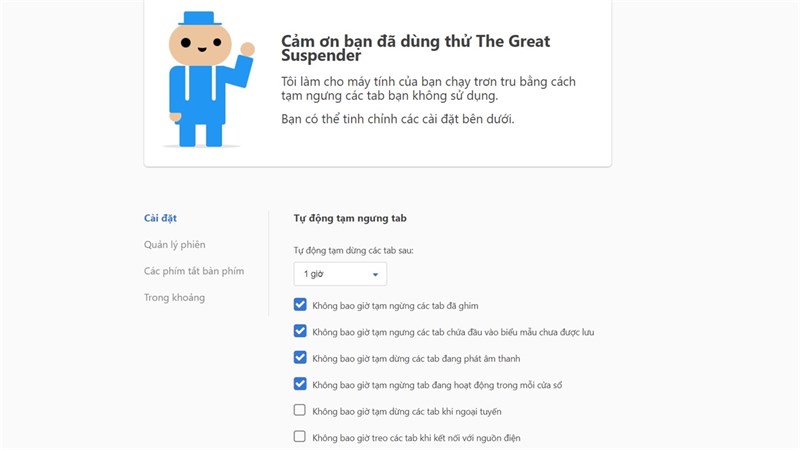Screen dimensions: 800x450
Task: Select 'Trong khoảng' in the sidebar
Action: coord(174,297)
